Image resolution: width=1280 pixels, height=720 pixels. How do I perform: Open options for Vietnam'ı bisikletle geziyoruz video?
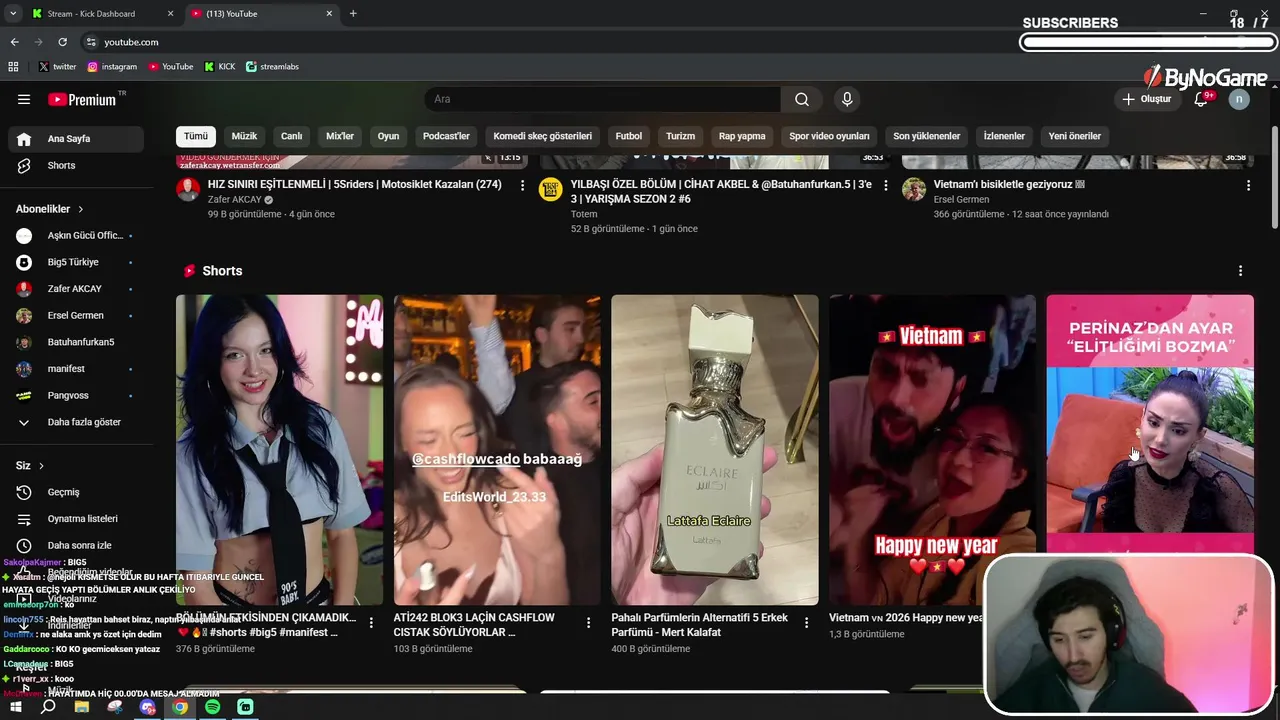pyautogui.click(x=1248, y=185)
